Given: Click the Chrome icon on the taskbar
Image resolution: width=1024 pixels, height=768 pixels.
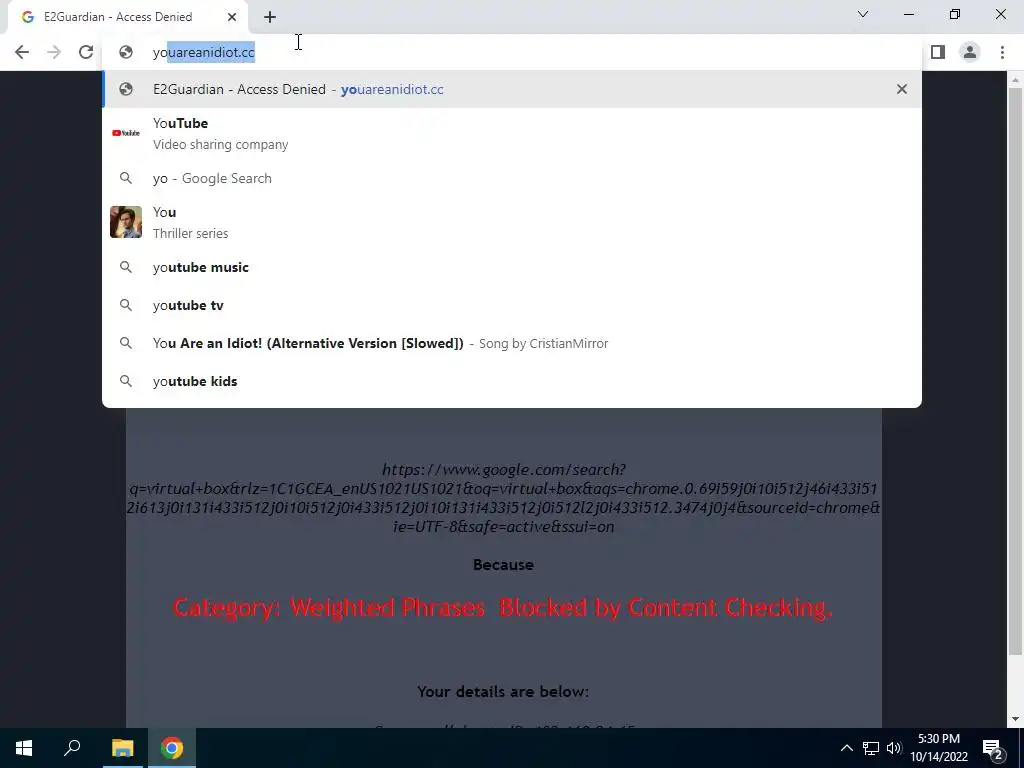Looking at the screenshot, I should (x=172, y=748).
